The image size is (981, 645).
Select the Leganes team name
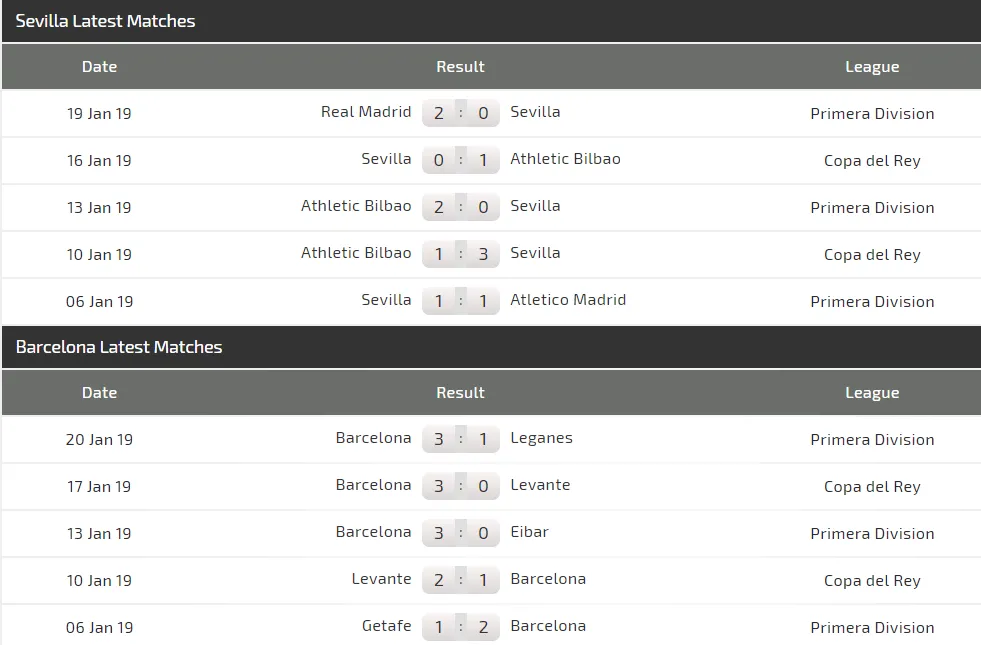click(x=541, y=438)
